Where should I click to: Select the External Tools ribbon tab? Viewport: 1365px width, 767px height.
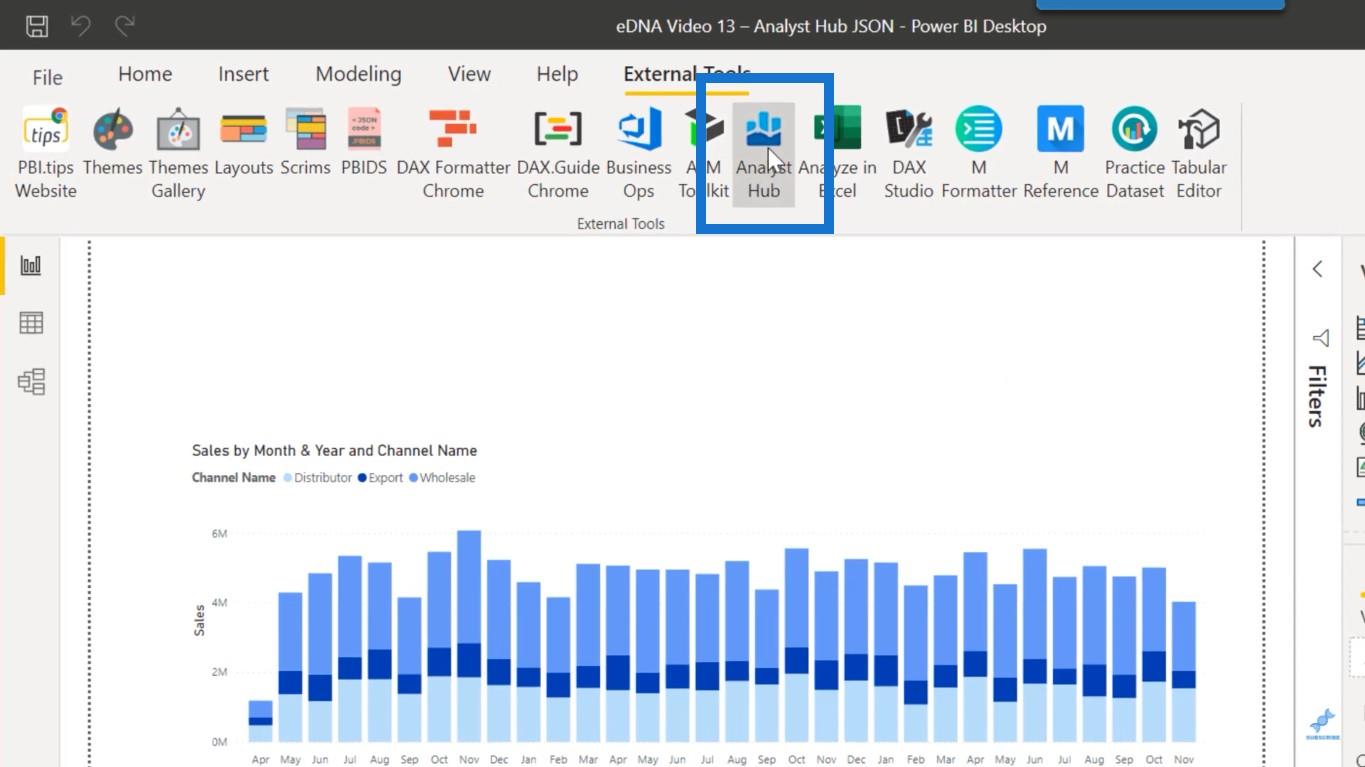point(687,74)
